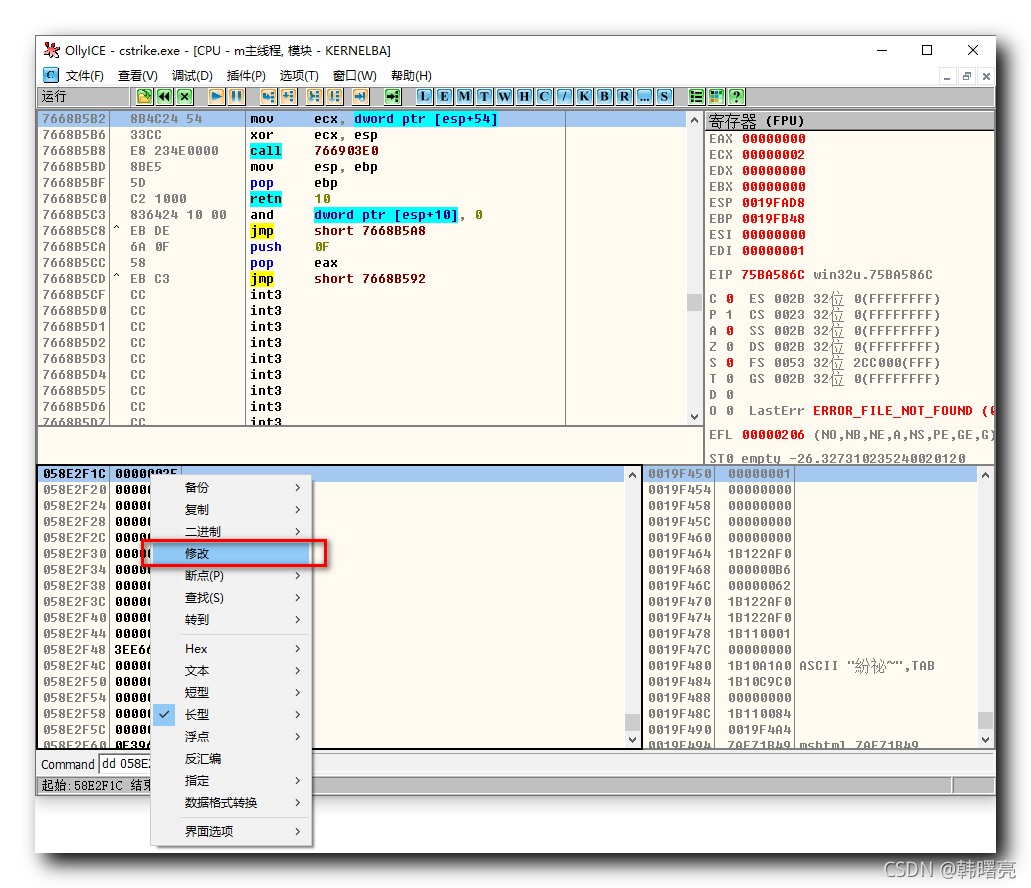Screen dimensions: 1031x888
Task: Open the 查看(V) menu
Action: coord(137,76)
